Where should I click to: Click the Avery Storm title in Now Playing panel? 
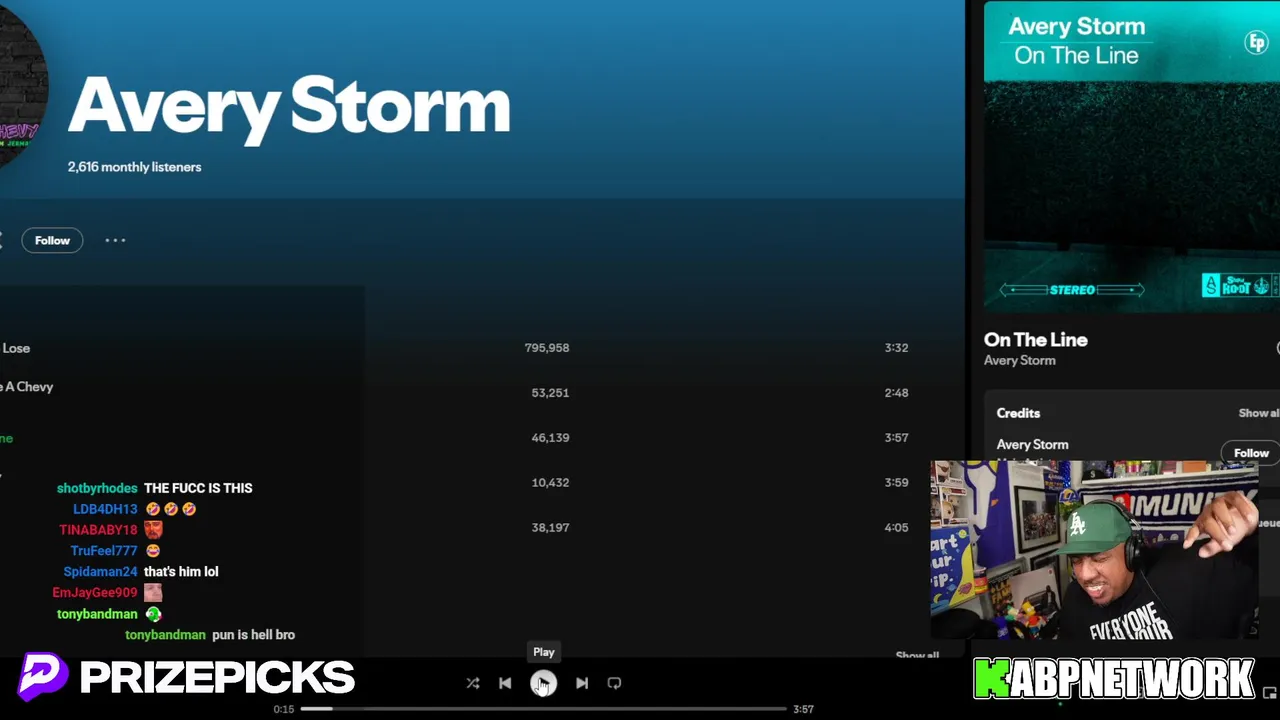[1076, 27]
